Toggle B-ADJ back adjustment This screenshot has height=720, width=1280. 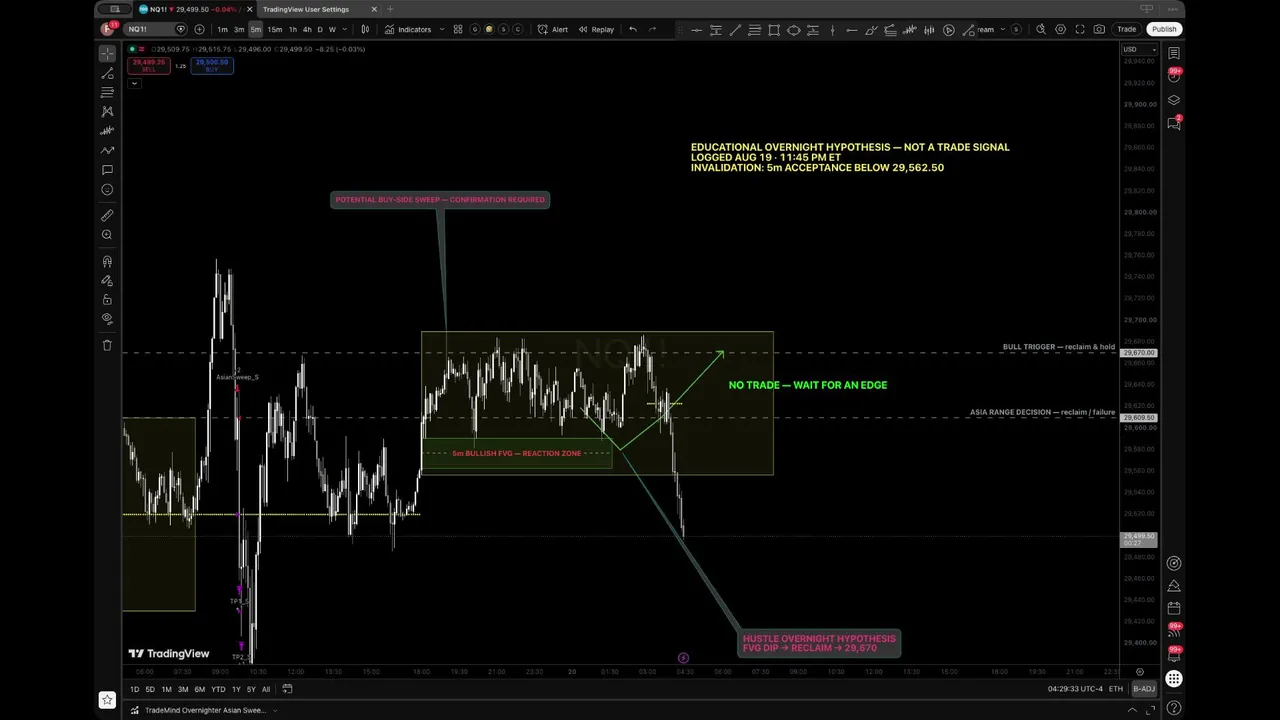[1143, 689]
